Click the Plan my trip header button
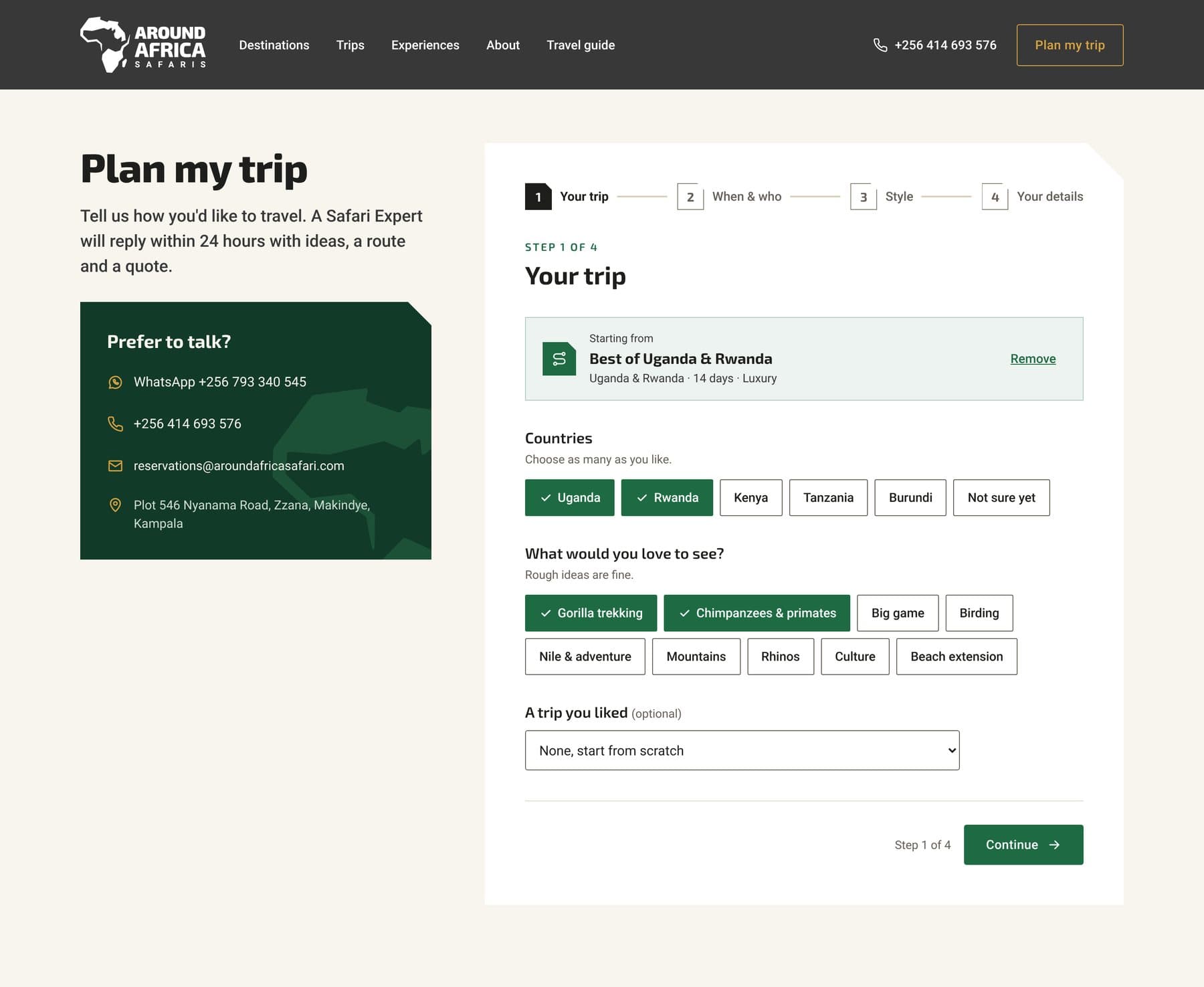The width and height of the screenshot is (1204, 987). tap(1070, 45)
